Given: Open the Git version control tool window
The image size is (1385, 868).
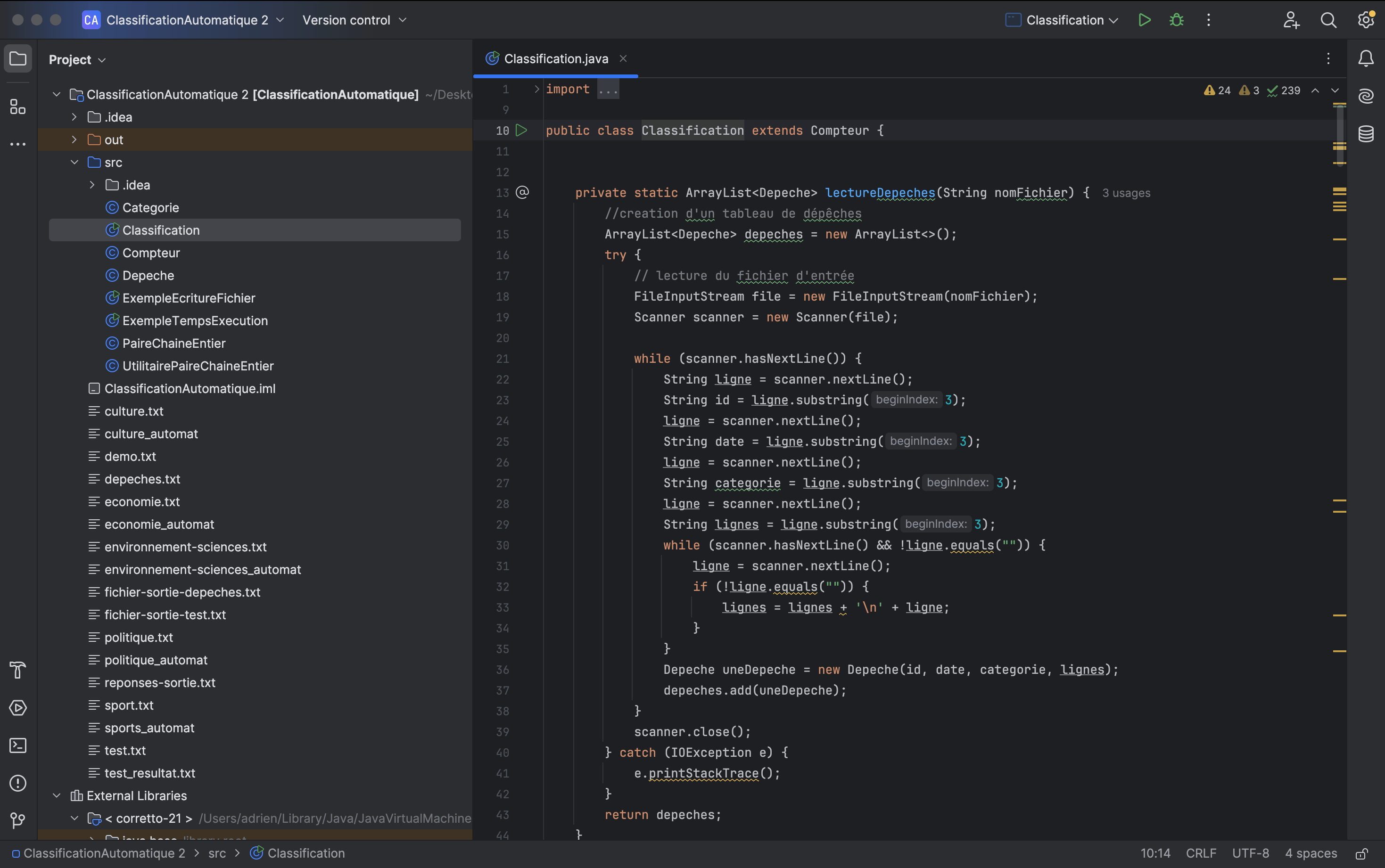Looking at the screenshot, I should 18,820.
